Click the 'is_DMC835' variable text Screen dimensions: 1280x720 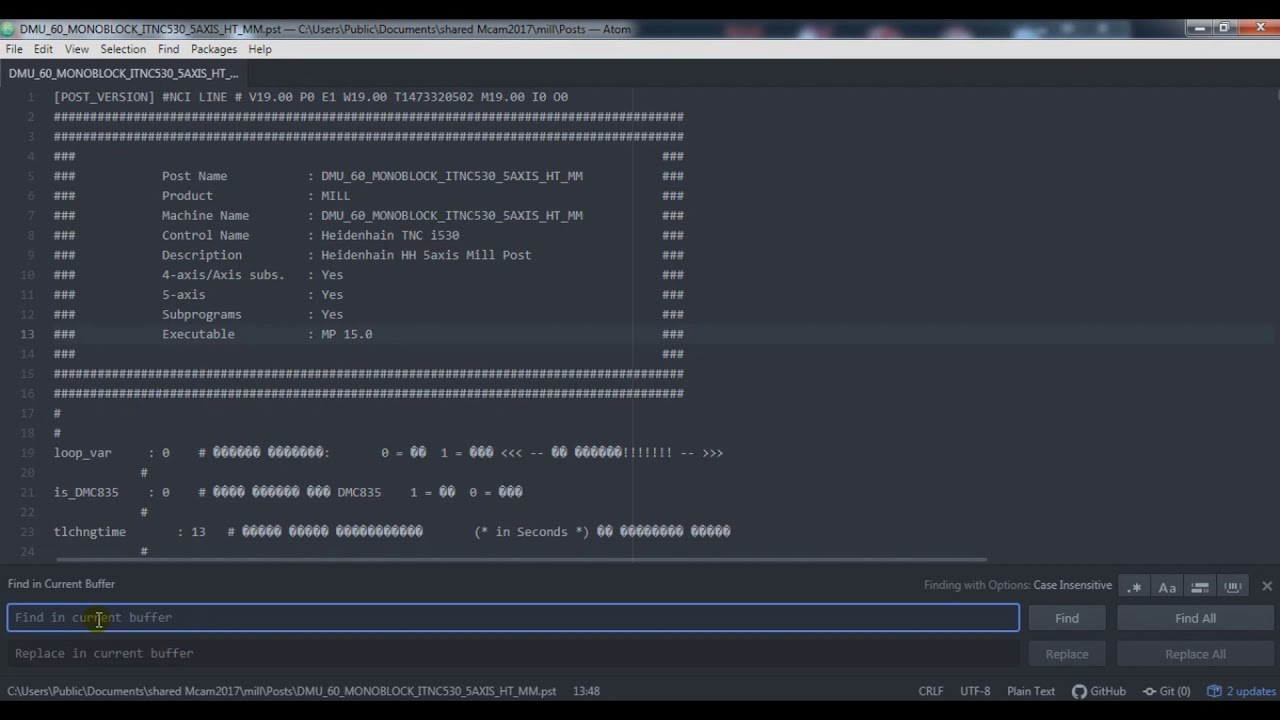(x=86, y=492)
